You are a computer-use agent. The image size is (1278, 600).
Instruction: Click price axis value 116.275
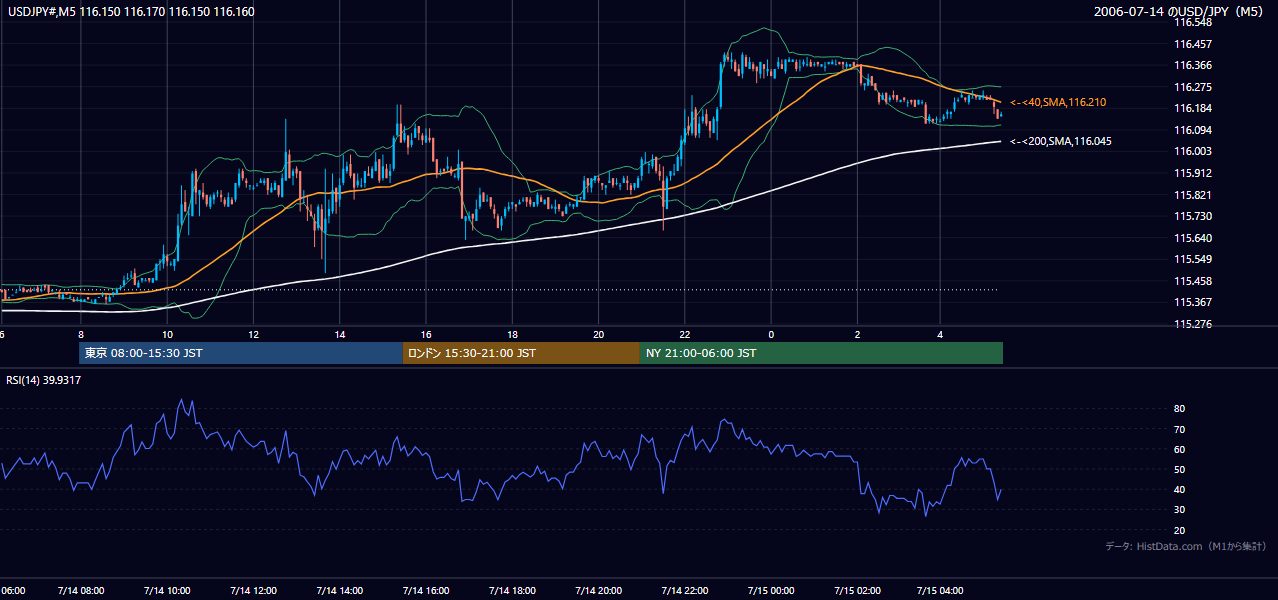[1194, 87]
